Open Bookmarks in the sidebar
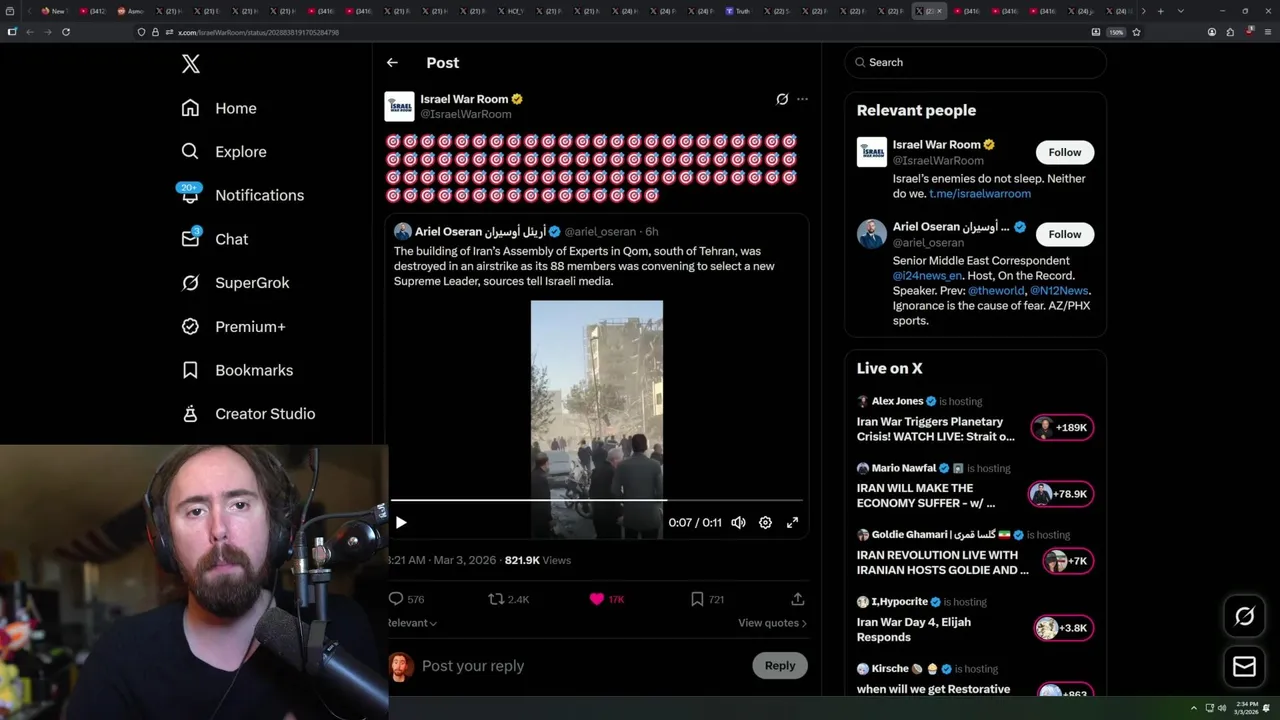The width and height of the screenshot is (1280, 720). 237,370
